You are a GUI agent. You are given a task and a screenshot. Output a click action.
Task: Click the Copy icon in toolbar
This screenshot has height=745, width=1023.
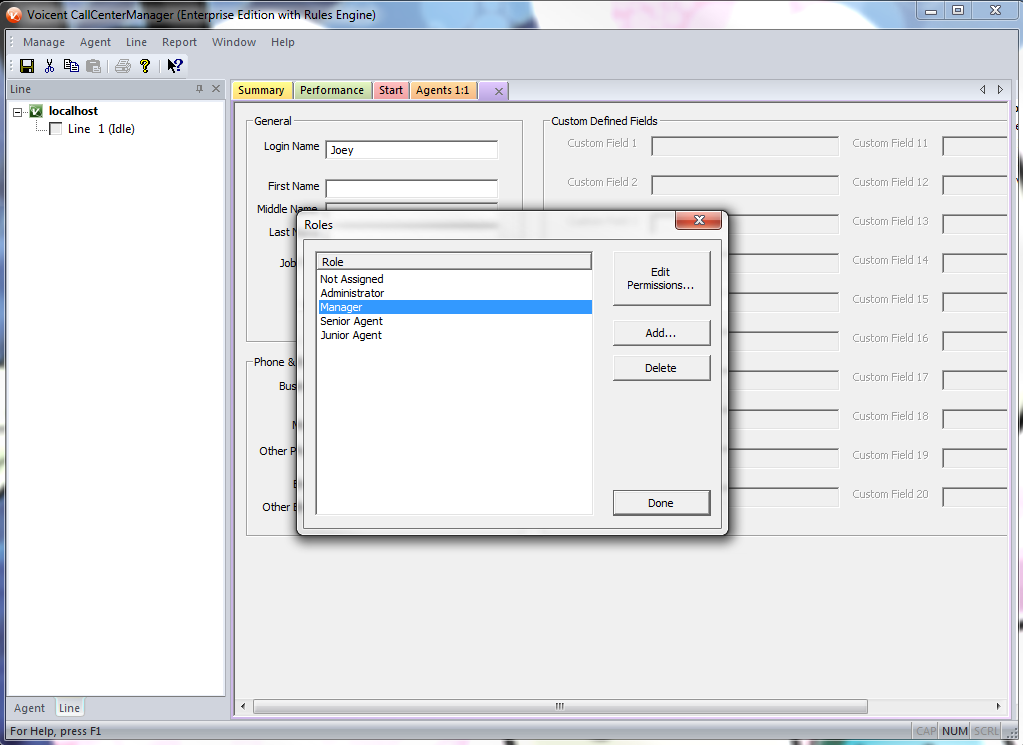click(x=71, y=66)
